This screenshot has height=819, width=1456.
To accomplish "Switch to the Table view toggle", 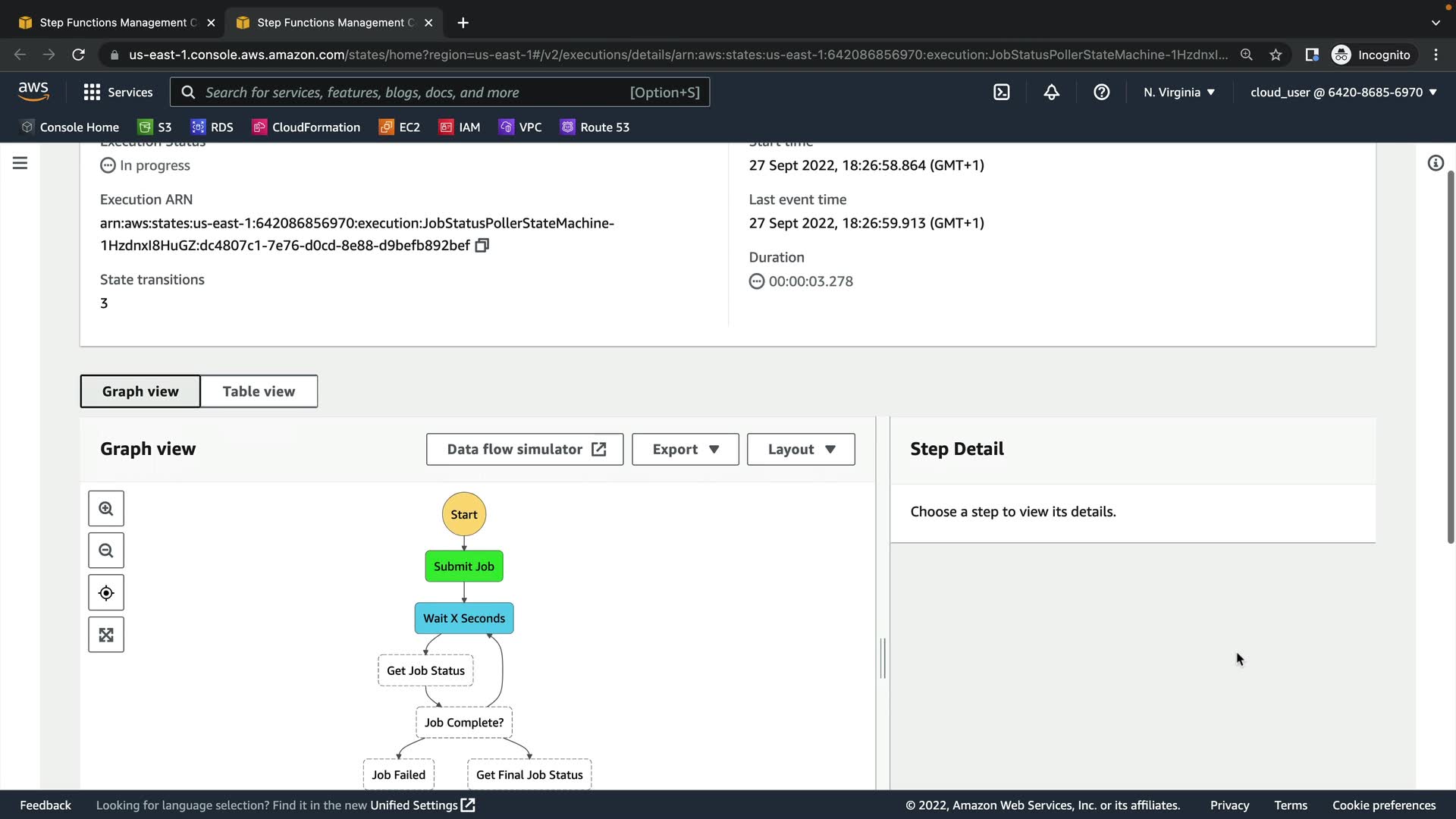I will tap(259, 391).
